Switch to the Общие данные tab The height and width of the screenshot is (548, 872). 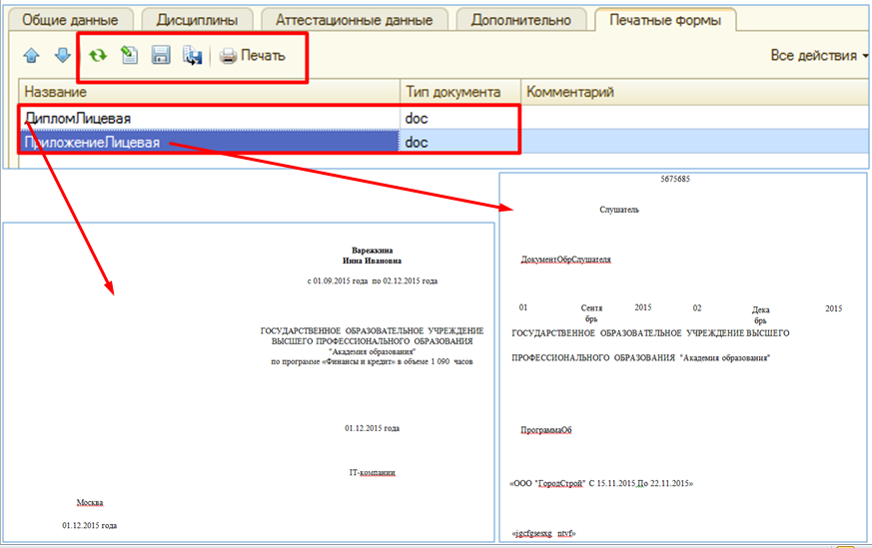[70, 20]
